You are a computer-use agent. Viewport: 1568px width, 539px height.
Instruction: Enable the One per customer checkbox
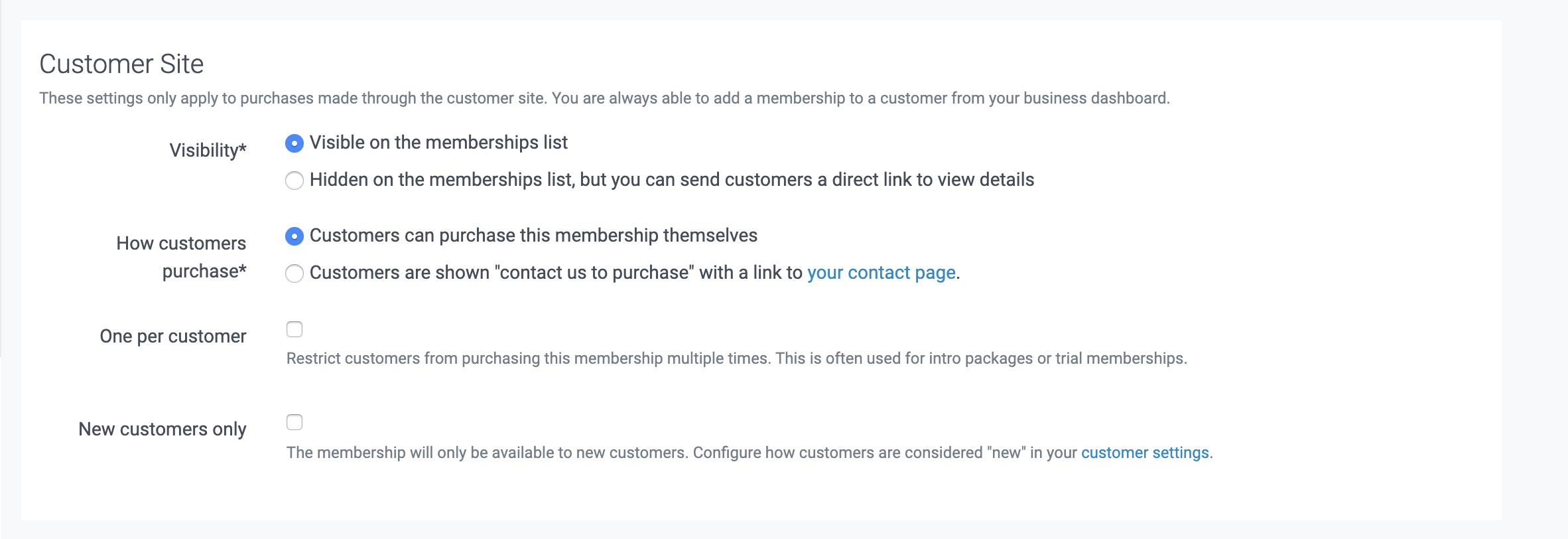[294, 329]
